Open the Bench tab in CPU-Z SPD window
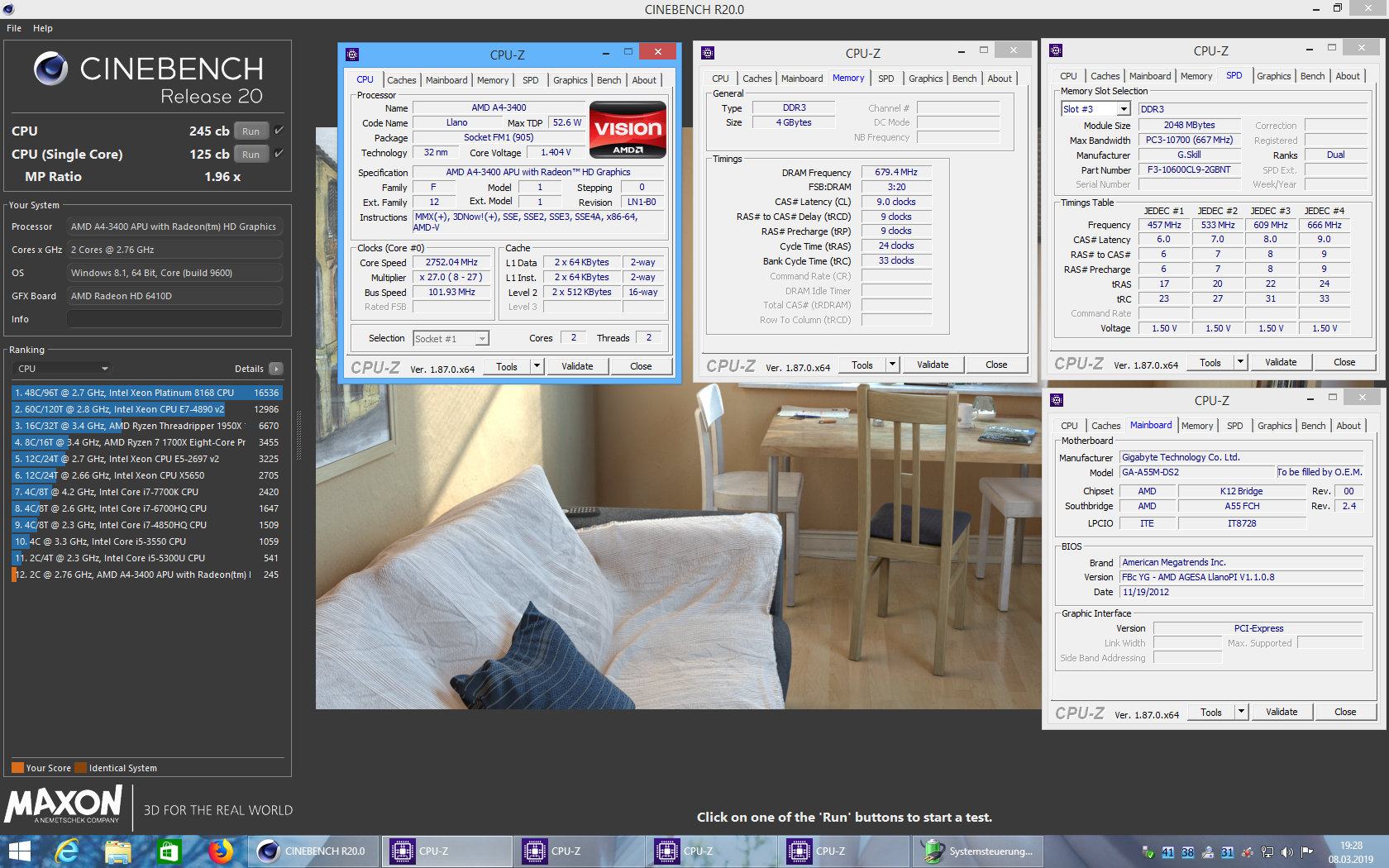 click(x=1312, y=76)
